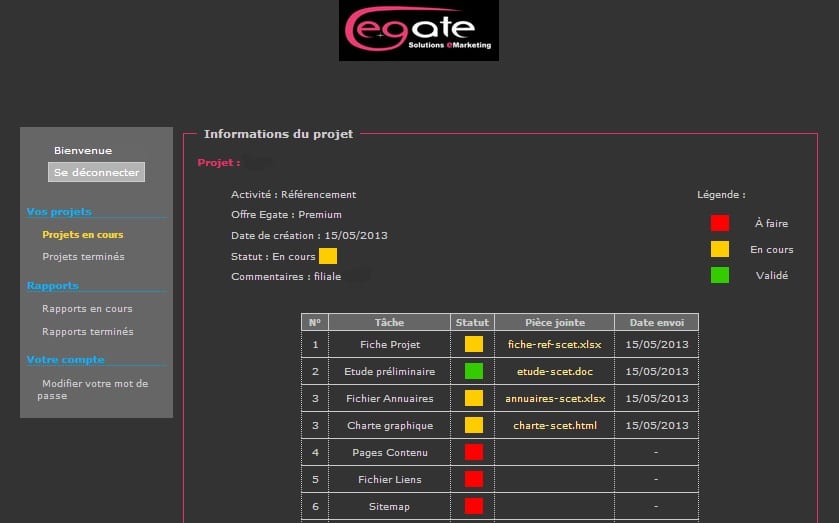This screenshot has width=839, height=523.
Task: Select the Votre compte section heading
Action: 65,359
